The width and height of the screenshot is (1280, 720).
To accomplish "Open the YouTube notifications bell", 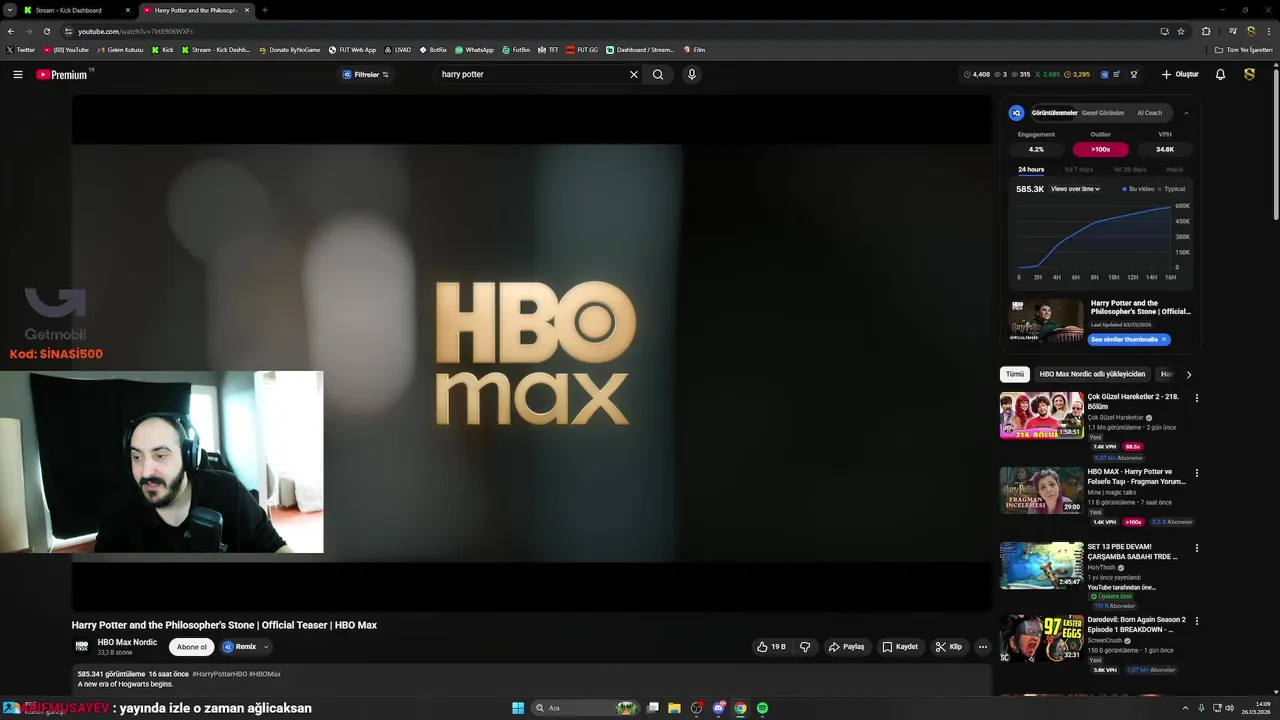I will (1220, 75).
